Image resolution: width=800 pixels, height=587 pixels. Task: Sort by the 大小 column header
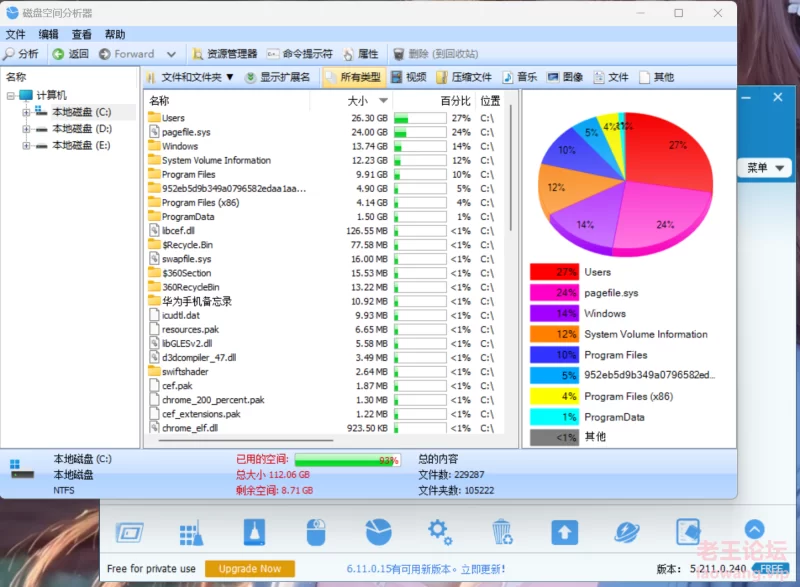pos(357,101)
